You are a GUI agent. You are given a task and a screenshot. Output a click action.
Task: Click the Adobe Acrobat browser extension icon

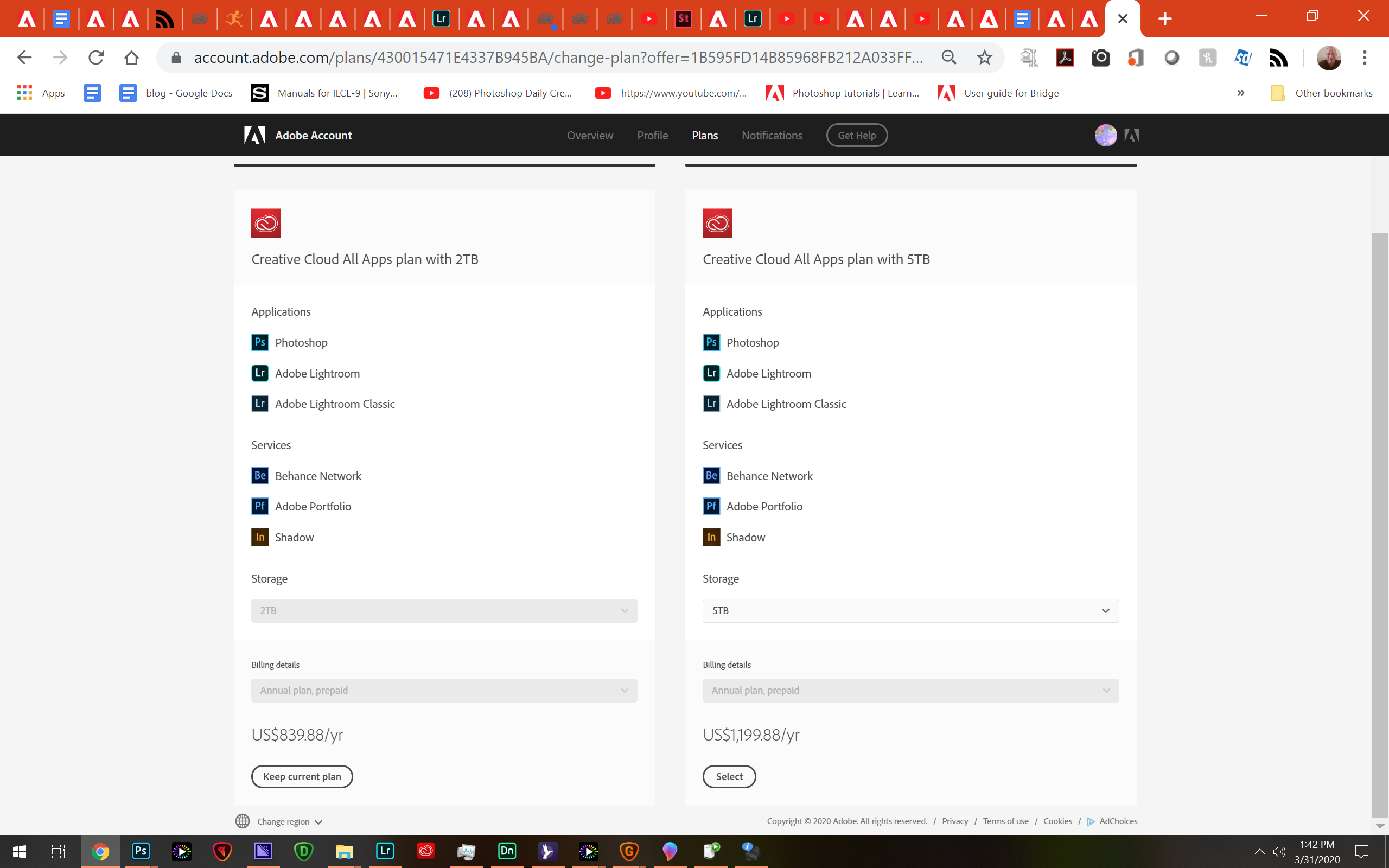[x=1065, y=58]
